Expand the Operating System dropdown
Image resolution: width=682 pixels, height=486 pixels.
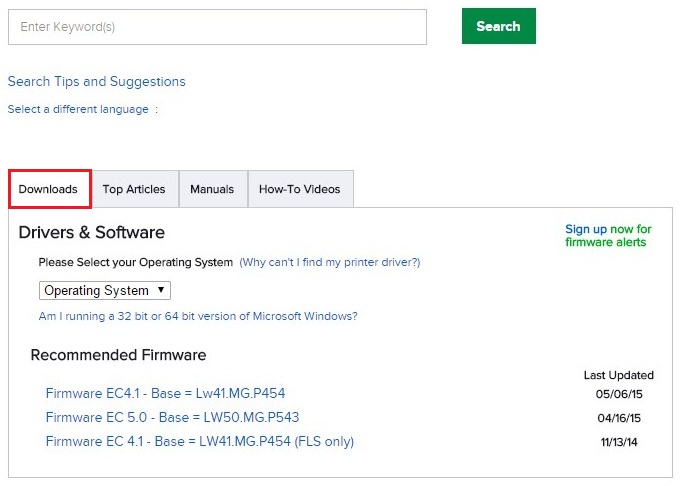[105, 291]
